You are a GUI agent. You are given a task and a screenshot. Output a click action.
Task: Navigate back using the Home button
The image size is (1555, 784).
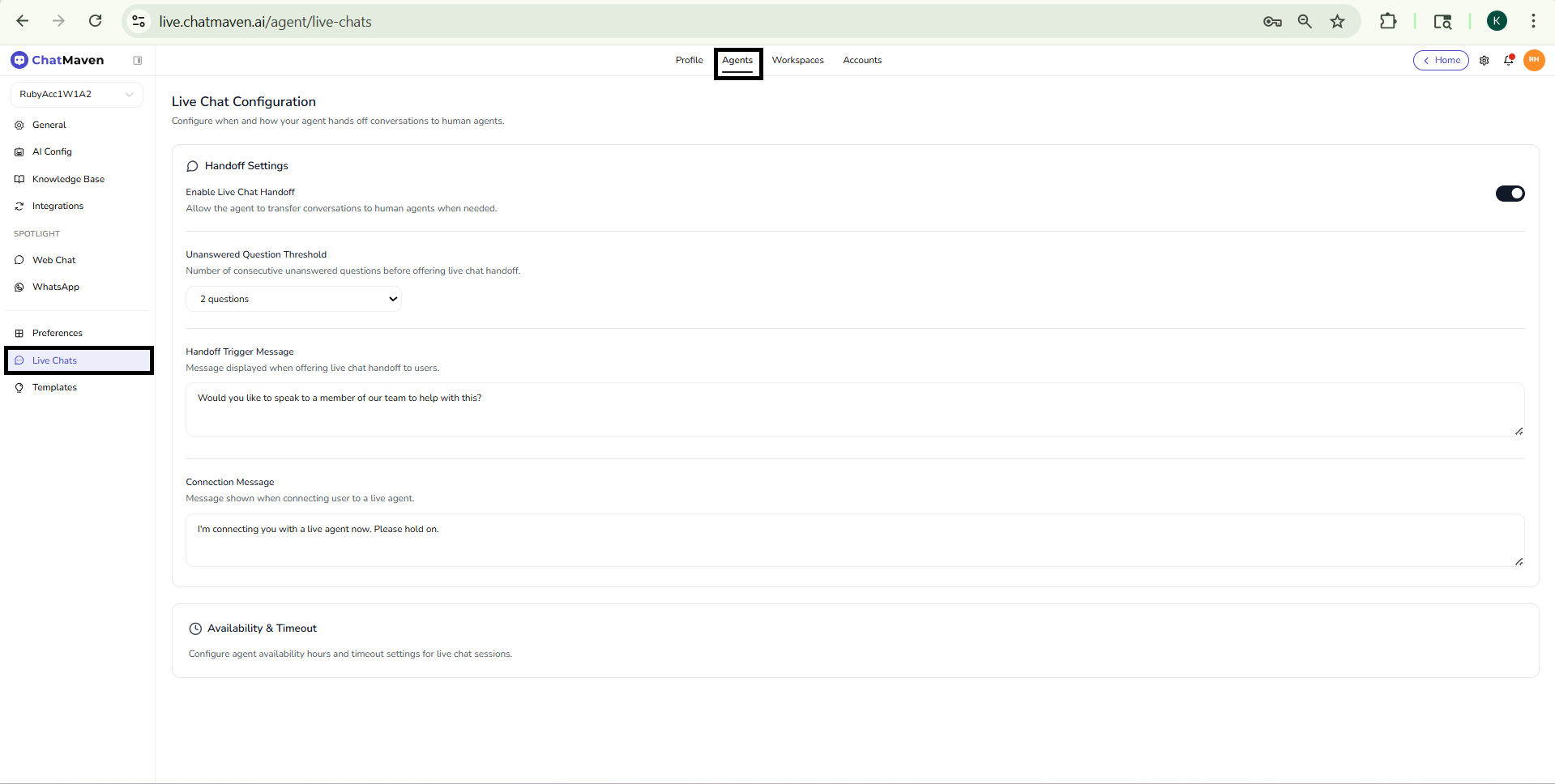(x=1441, y=60)
